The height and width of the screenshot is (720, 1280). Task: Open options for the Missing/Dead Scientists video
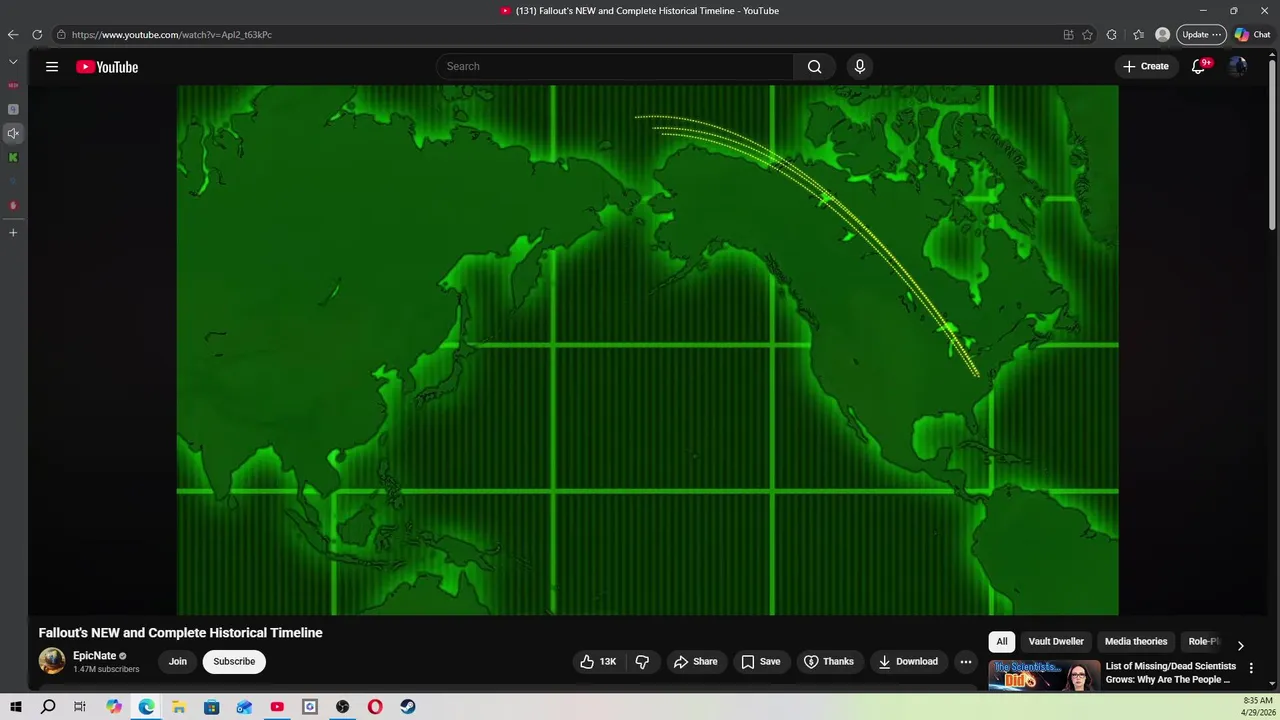[1251, 668]
